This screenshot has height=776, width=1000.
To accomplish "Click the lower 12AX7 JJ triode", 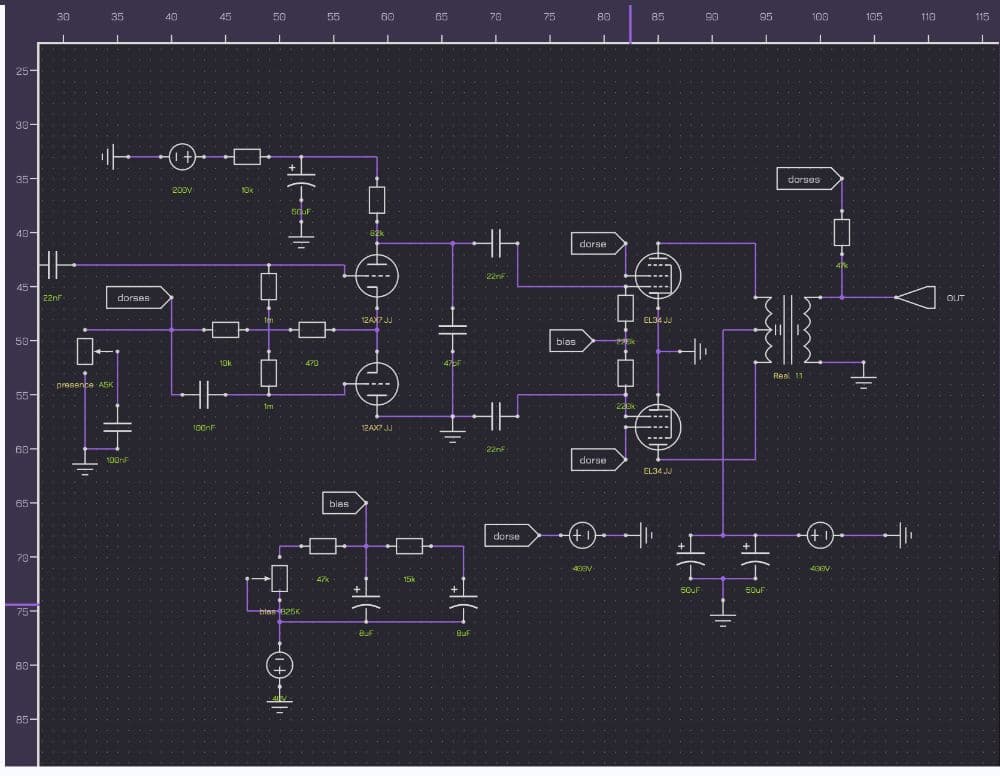I will pos(377,384).
